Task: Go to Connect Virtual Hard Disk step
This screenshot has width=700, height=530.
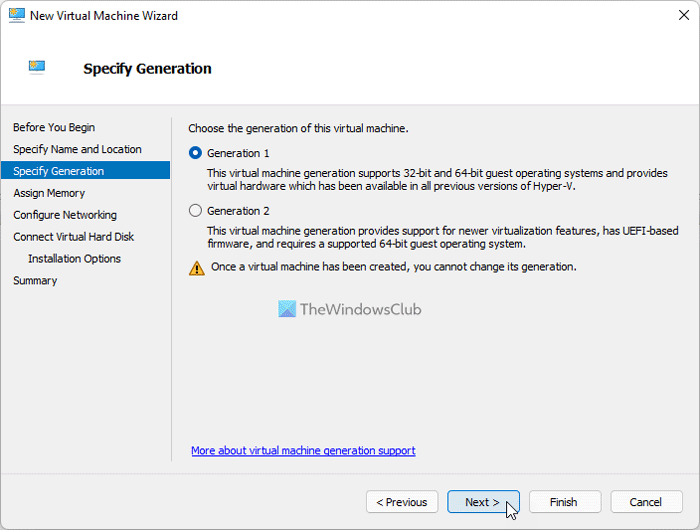Action: coord(74,237)
